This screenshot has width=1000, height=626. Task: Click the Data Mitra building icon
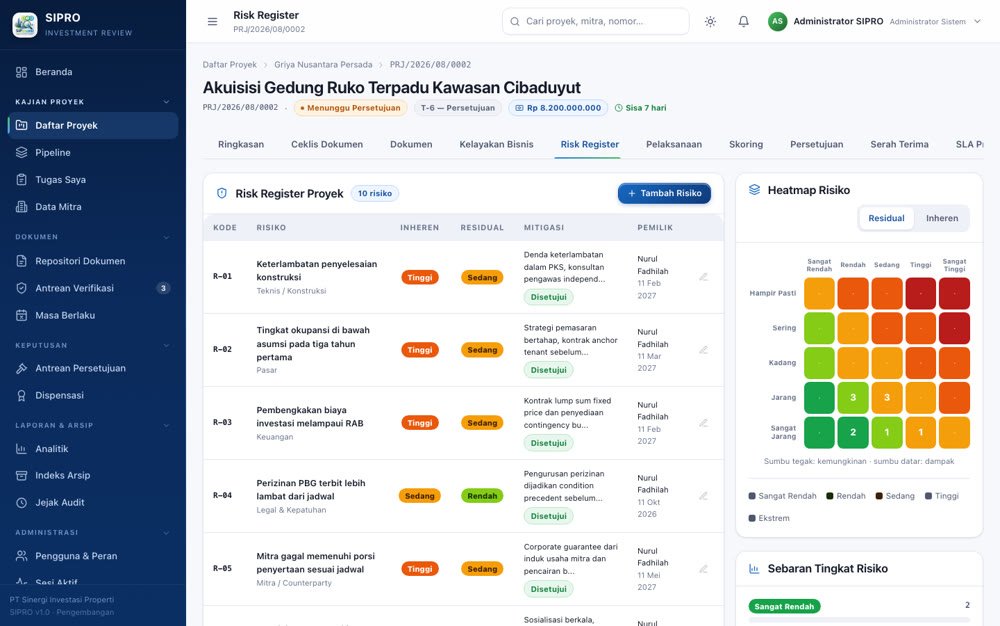pyautogui.click(x=22, y=207)
